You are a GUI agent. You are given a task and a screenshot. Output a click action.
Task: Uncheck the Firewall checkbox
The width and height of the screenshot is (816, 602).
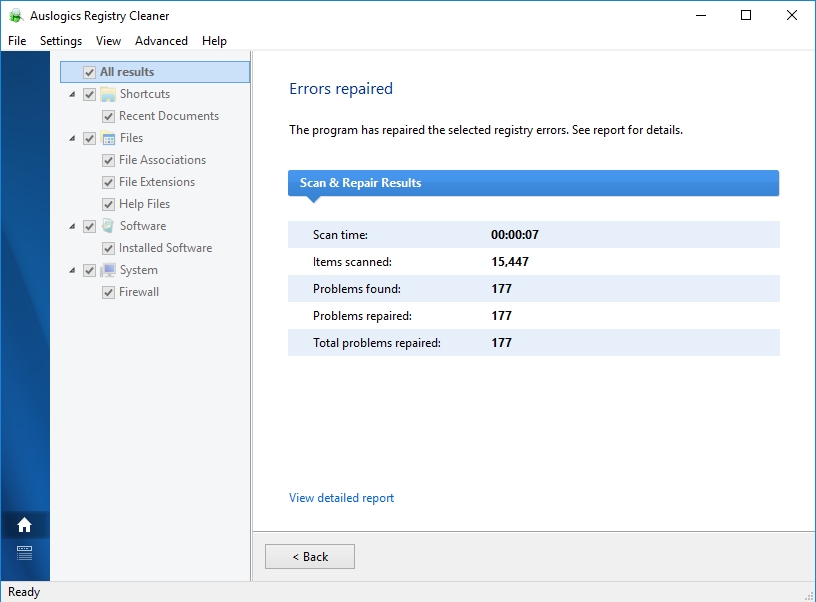pyautogui.click(x=108, y=292)
